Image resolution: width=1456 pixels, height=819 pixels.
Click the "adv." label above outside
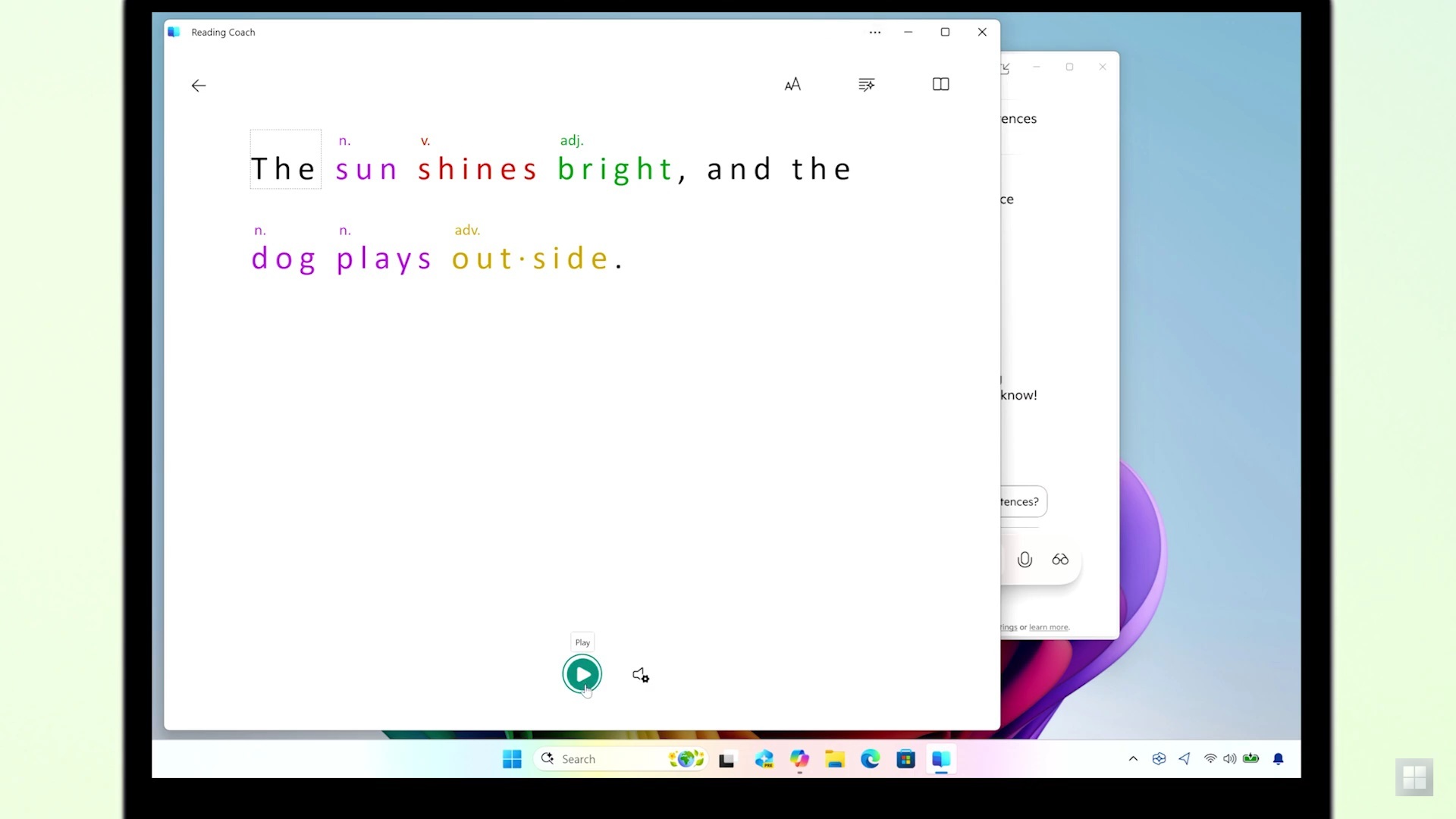[467, 230]
